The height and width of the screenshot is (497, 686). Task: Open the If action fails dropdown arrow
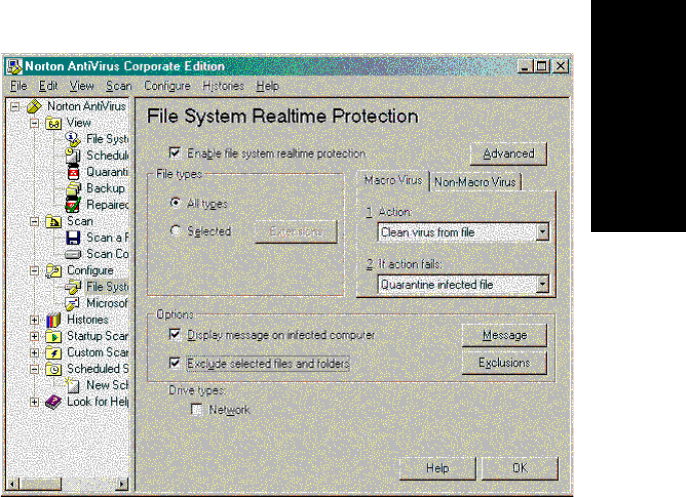pyautogui.click(x=542, y=284)
